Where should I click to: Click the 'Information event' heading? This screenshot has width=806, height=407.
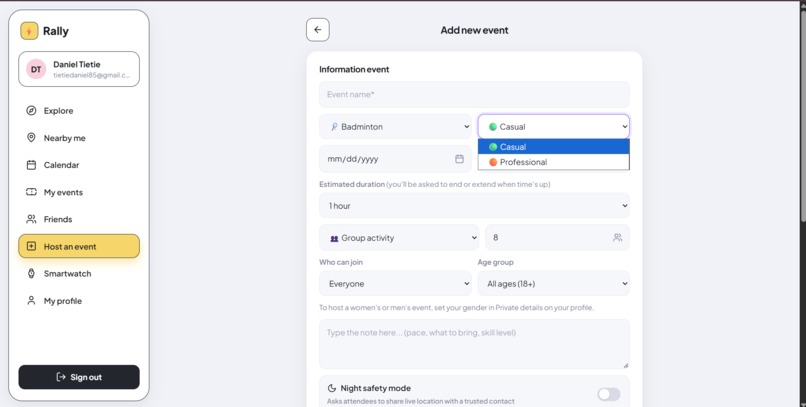point(354,69)
